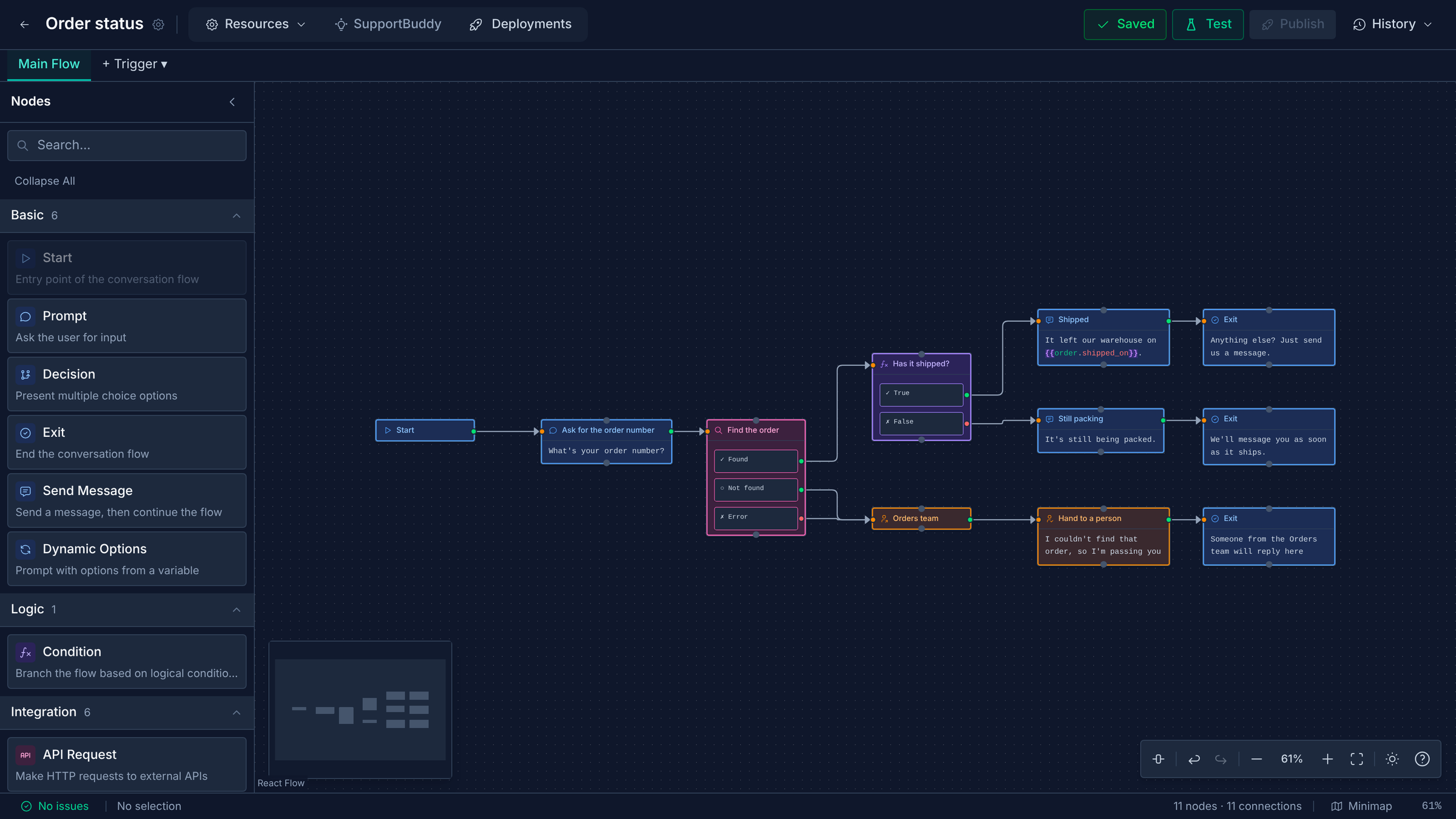Open the Deployments menu item
Screen dimensions: 1456x819
coord(521,24)
